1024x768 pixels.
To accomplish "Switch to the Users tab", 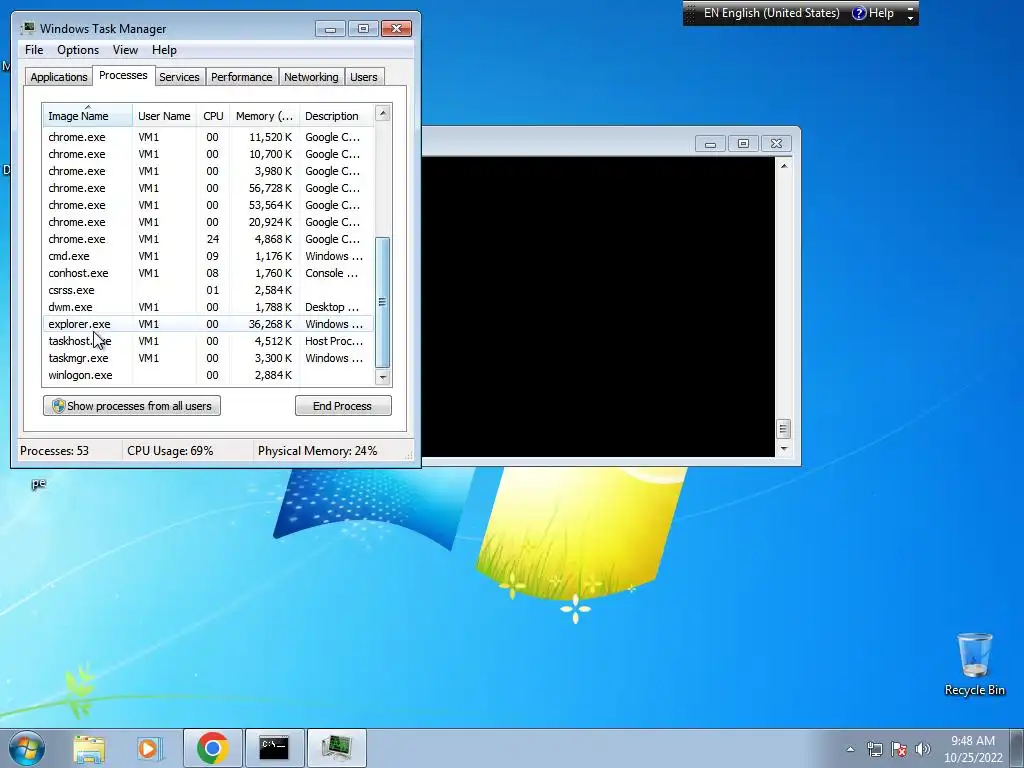I will [364, 77].
